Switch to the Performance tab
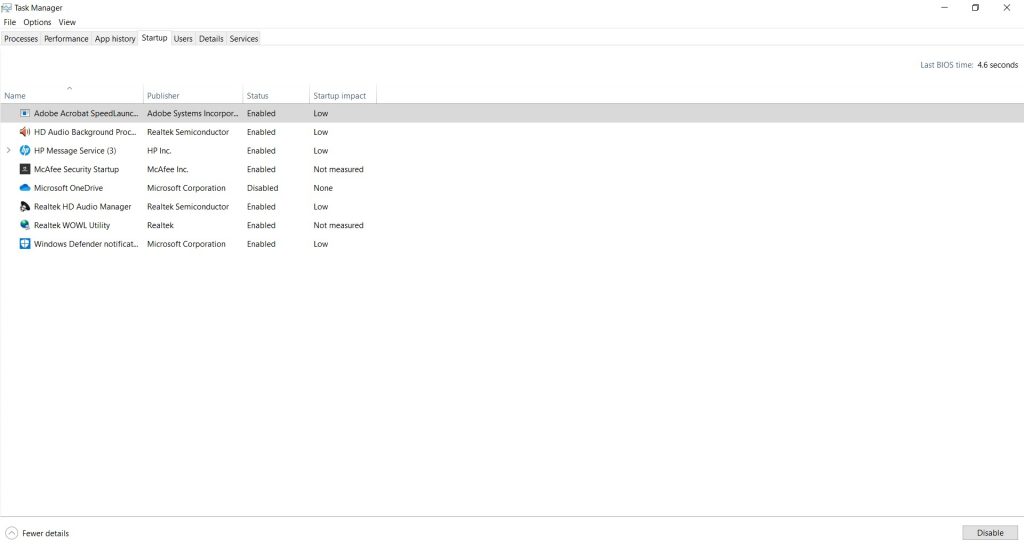 coord(66,39)
